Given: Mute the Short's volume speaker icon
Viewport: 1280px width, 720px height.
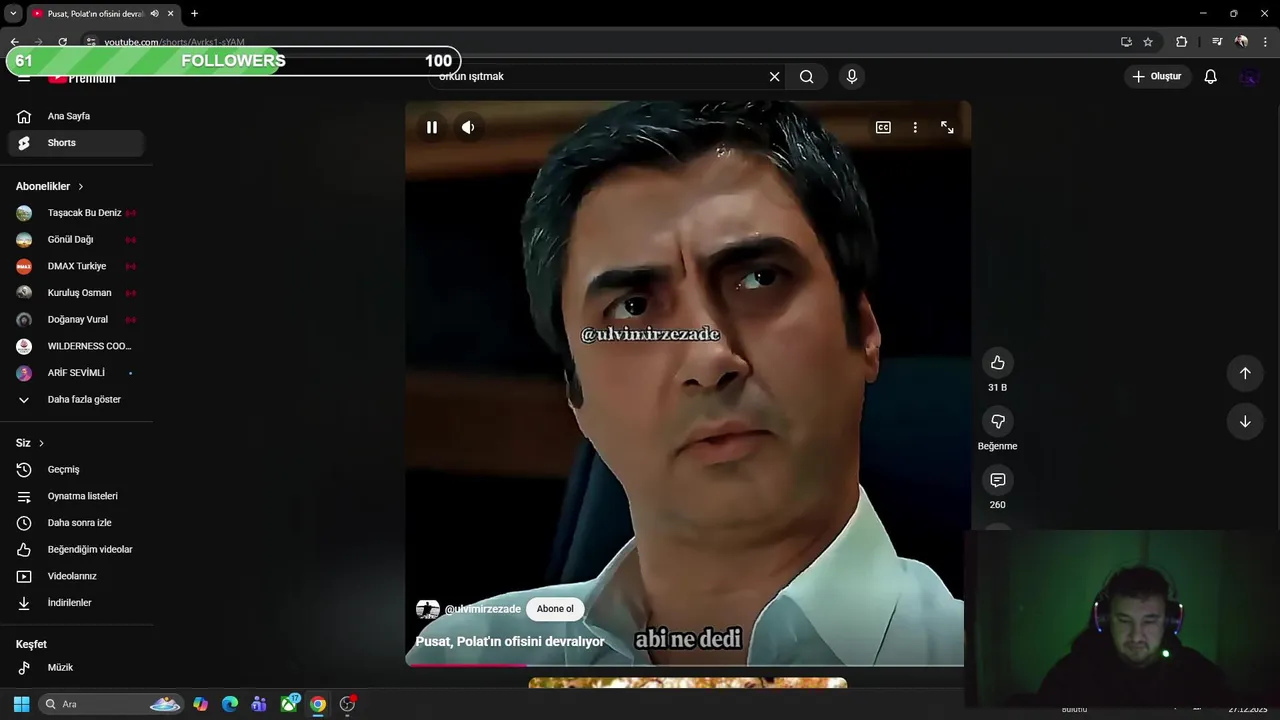Looking at the screenshot, I should click(468, 127).
